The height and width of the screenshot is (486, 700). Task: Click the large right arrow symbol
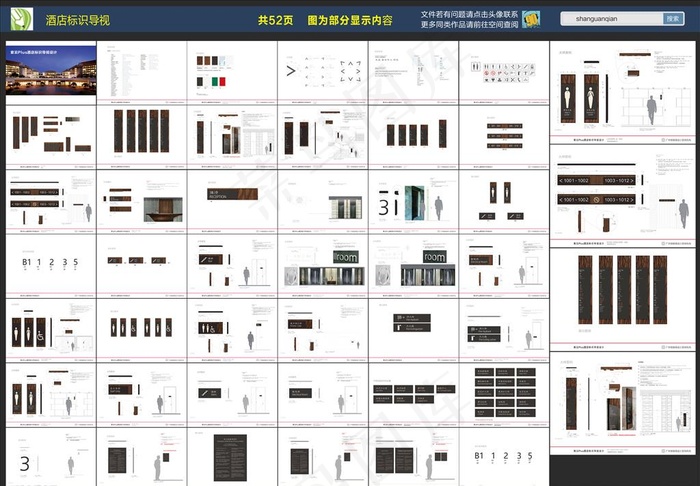tap(292, 71)
